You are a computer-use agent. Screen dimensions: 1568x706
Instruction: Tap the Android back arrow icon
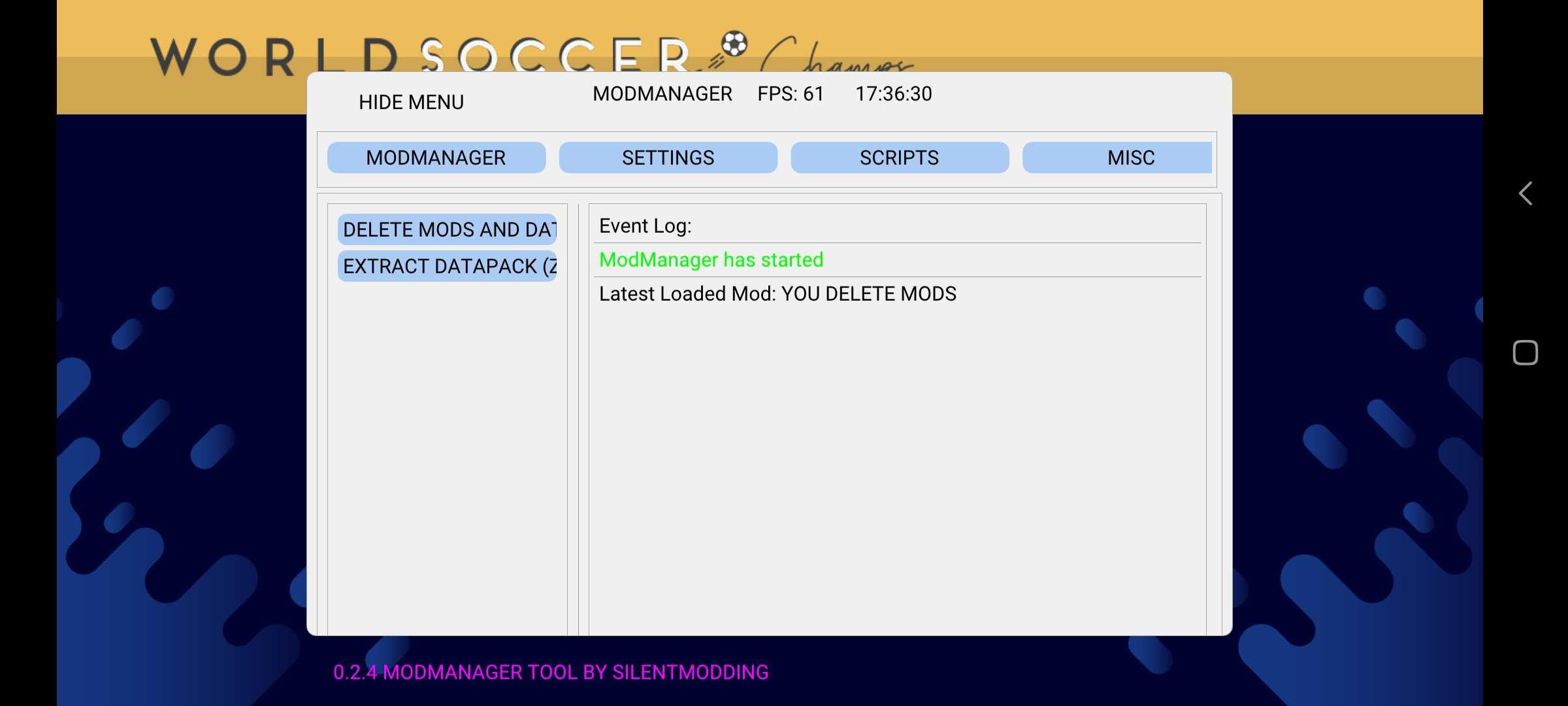1526,193
